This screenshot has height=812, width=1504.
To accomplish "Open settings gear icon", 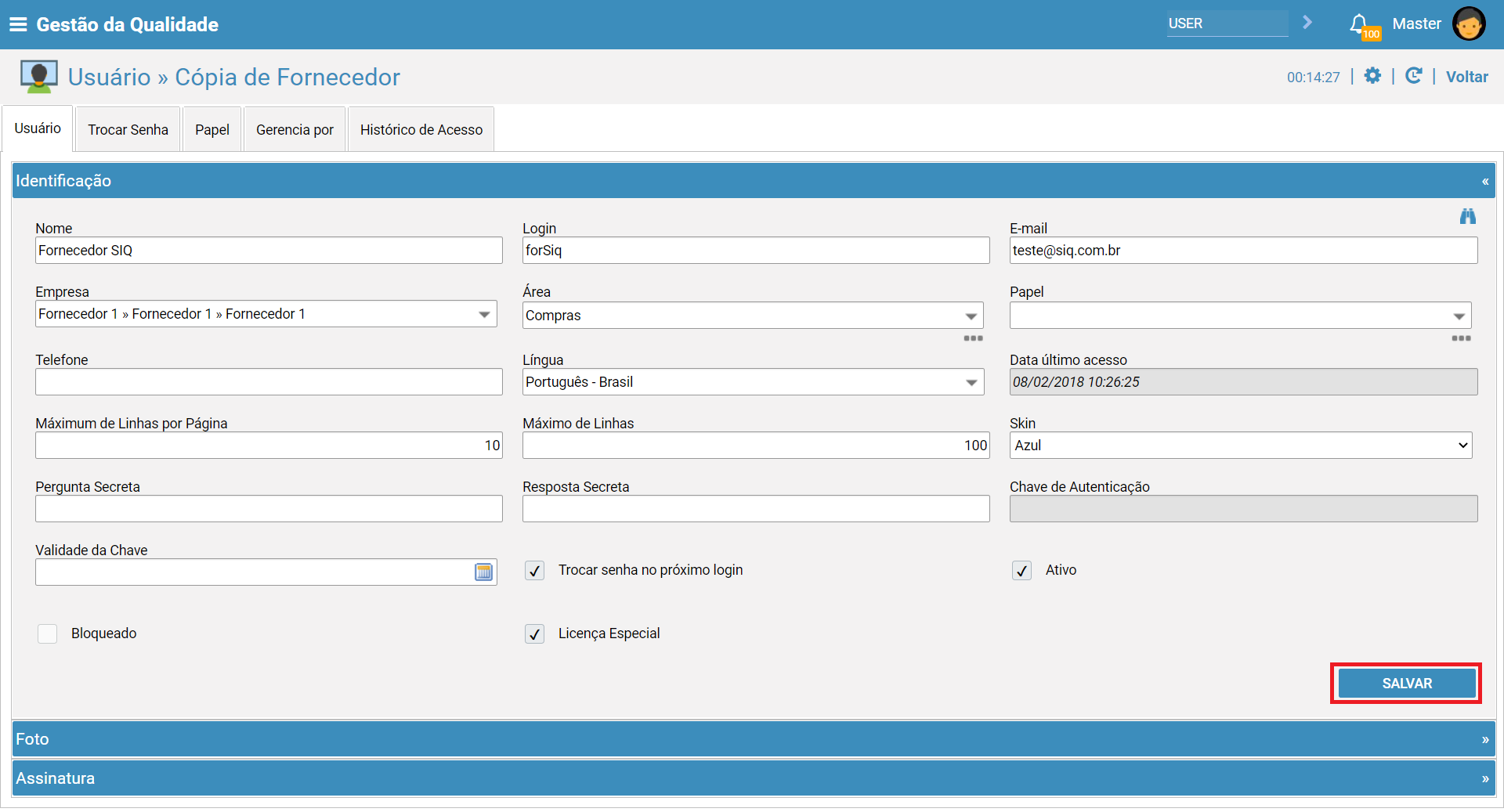I will [1372, 76].
